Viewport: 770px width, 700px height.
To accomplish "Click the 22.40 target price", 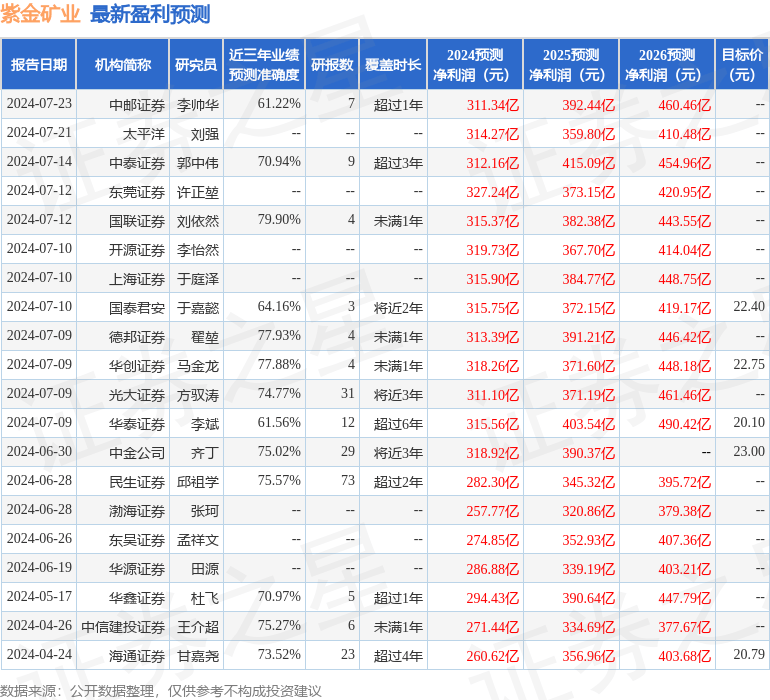I will point(749,307).
